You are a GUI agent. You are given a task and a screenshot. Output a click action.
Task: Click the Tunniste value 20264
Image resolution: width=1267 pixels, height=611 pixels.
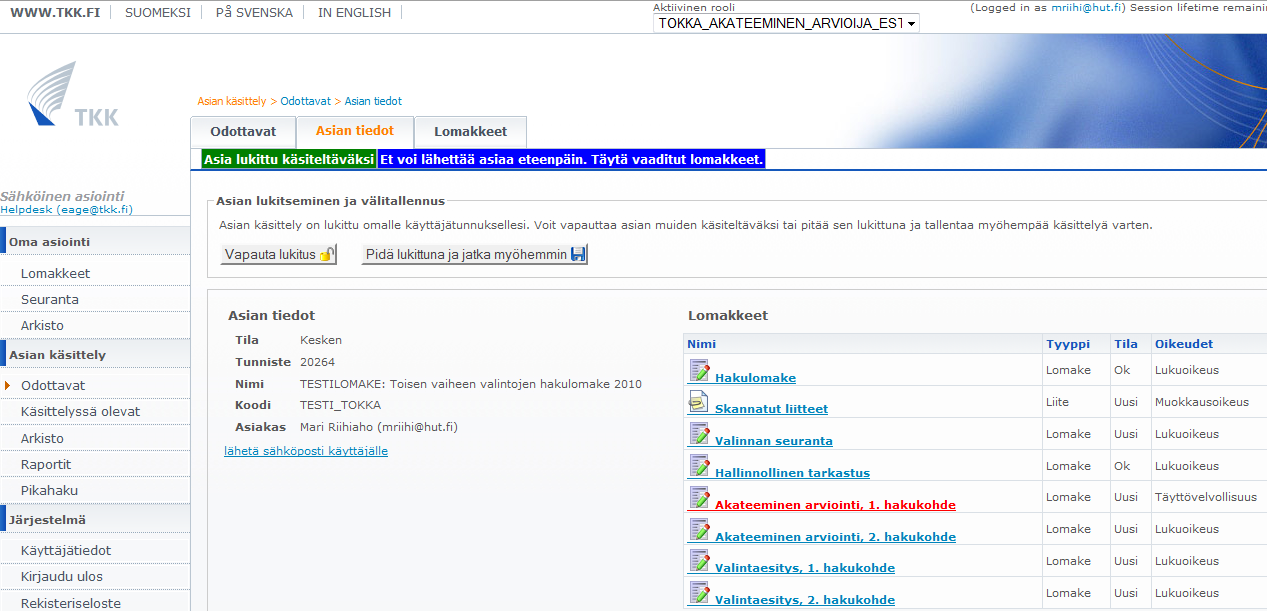(317, 362)
